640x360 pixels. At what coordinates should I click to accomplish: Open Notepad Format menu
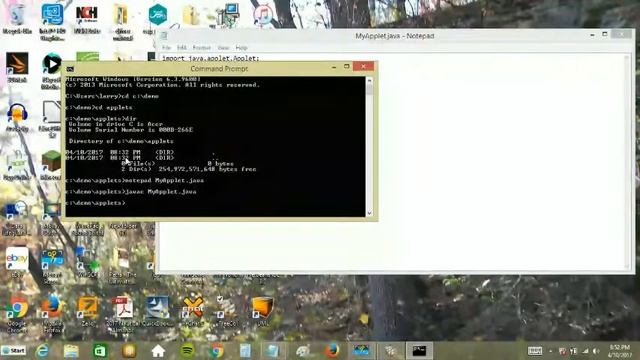pyautogui.click(x=202, y=48)
